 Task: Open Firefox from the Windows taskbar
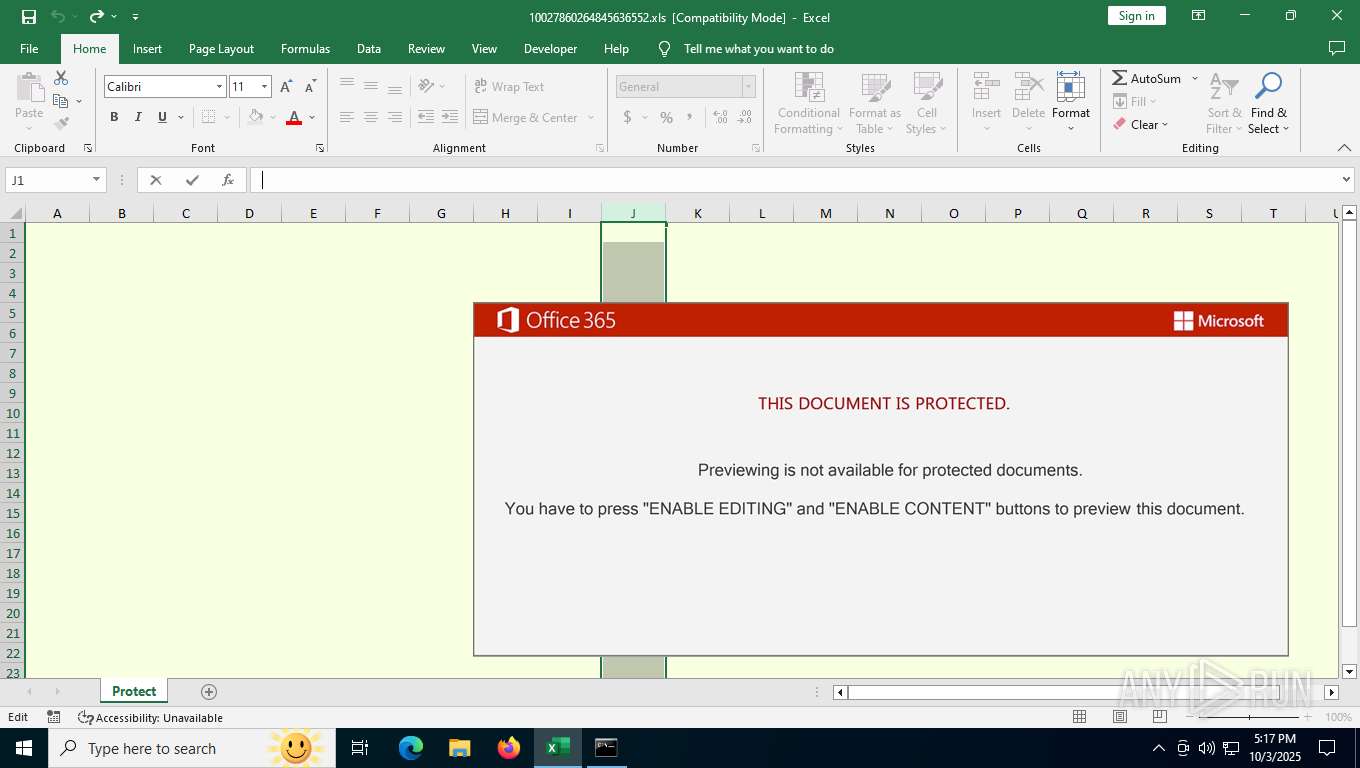coord(509,748)
